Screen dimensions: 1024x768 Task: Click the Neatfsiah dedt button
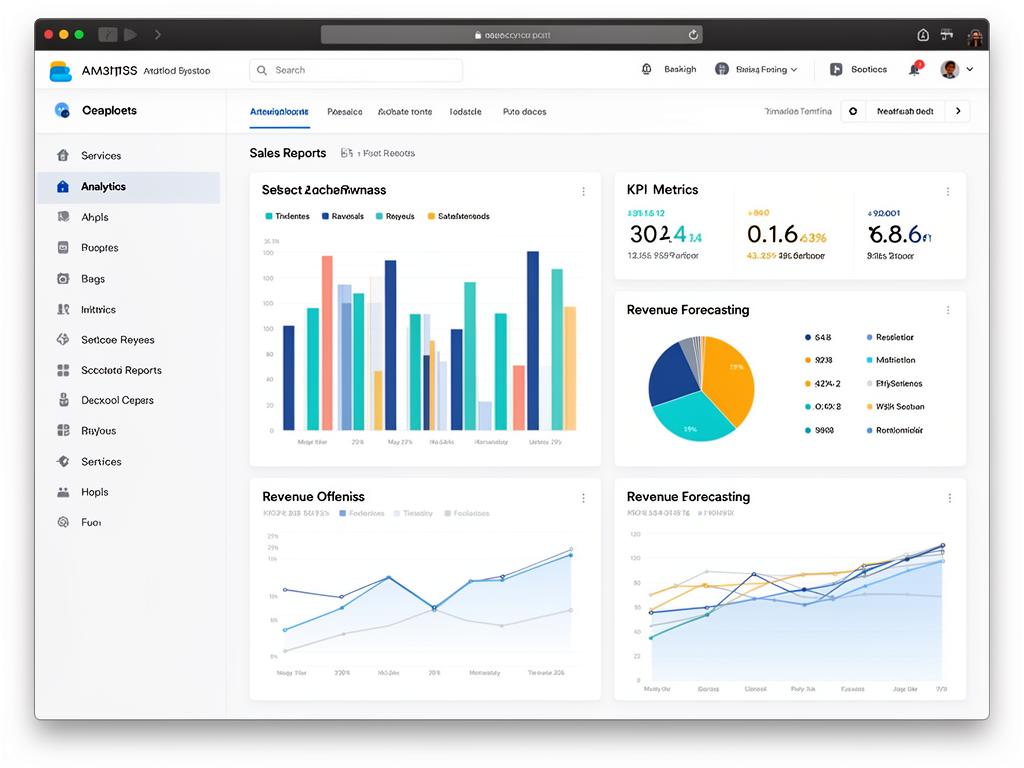tap(904, 112)
